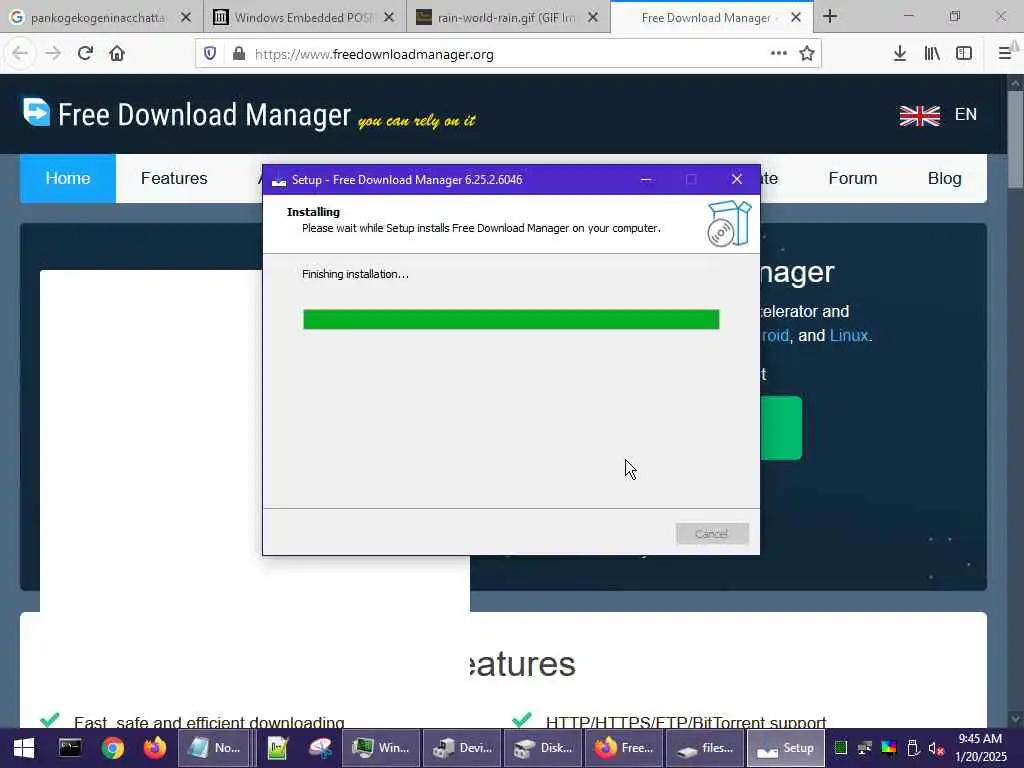Open the Firefox hamburger menu
The width and height of the screenshot is (1024, 768).
pyautogui.click(x=1005, y=54)
